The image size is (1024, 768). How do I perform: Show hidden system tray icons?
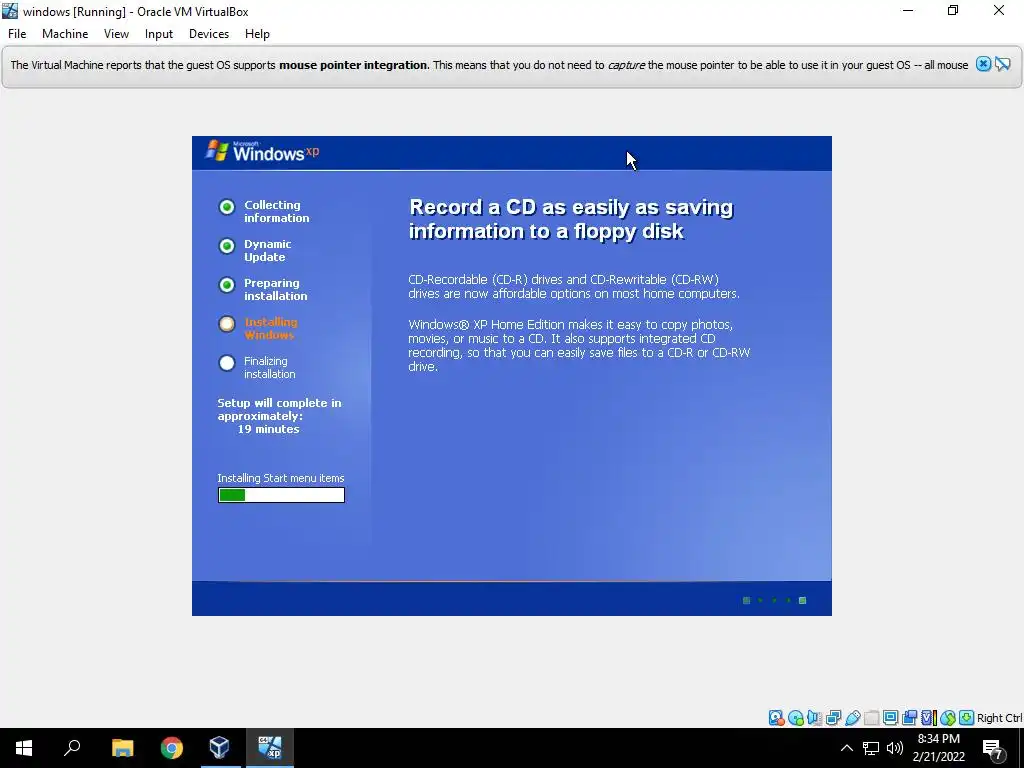tap(846, 748)
